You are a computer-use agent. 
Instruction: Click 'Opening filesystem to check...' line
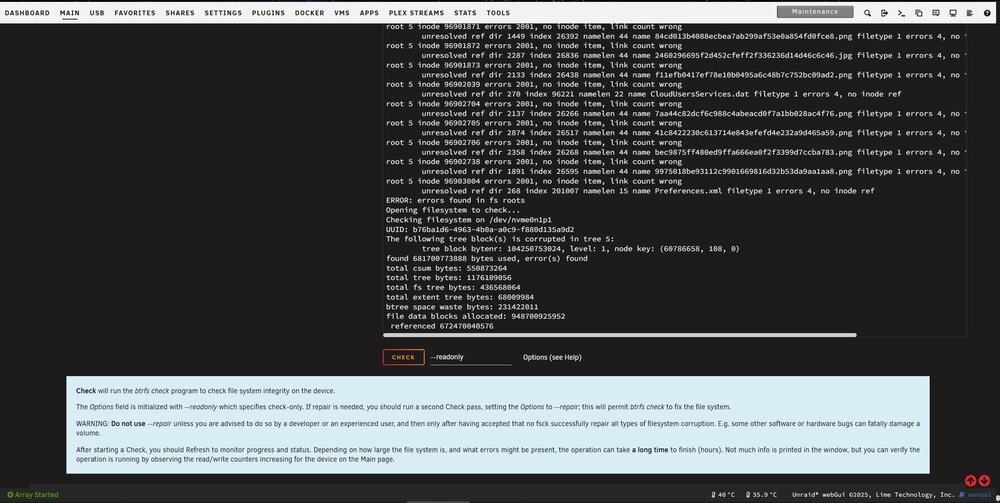point(453,210)
